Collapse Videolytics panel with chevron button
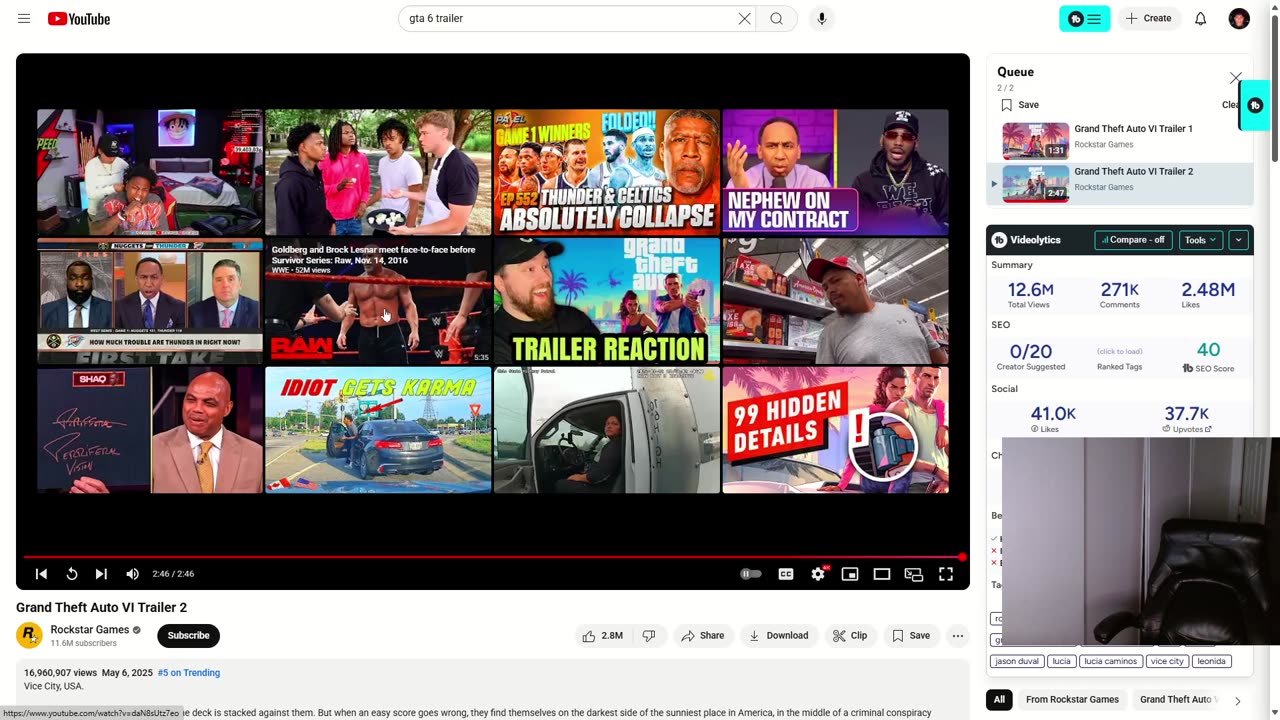The width and height of the screenshot is (1280, 720). [1238, 240]
